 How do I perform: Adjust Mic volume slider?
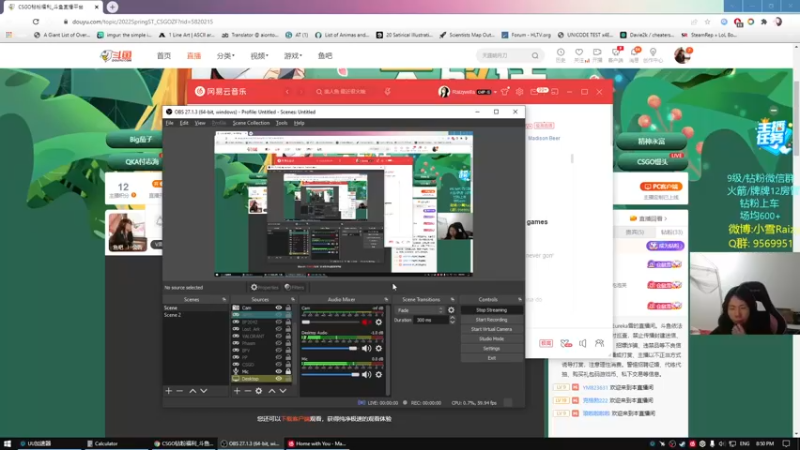click(x=330, y=374)
